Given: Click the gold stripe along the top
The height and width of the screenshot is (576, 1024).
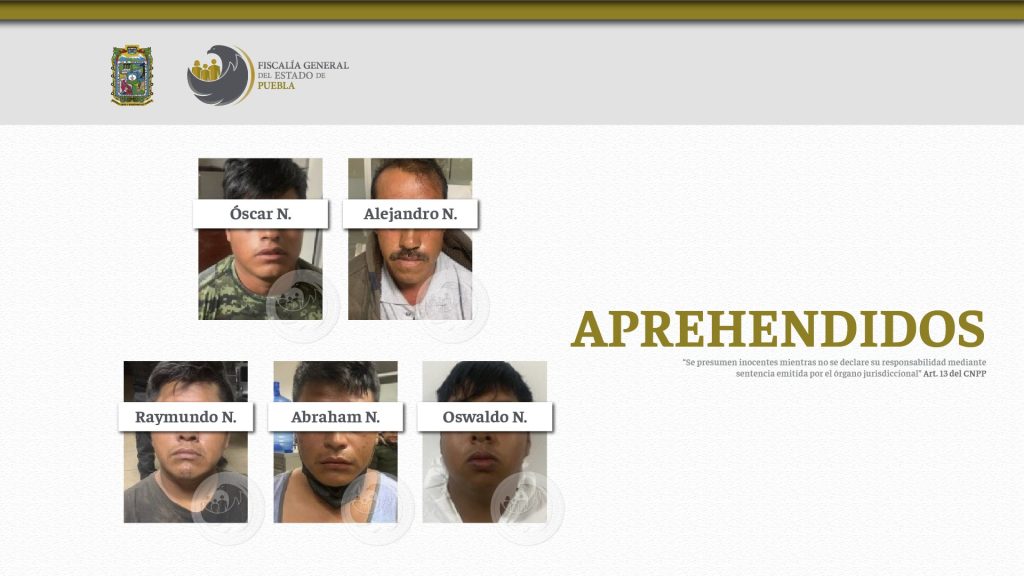Looking at the screenshot, I should pos(512,10).
